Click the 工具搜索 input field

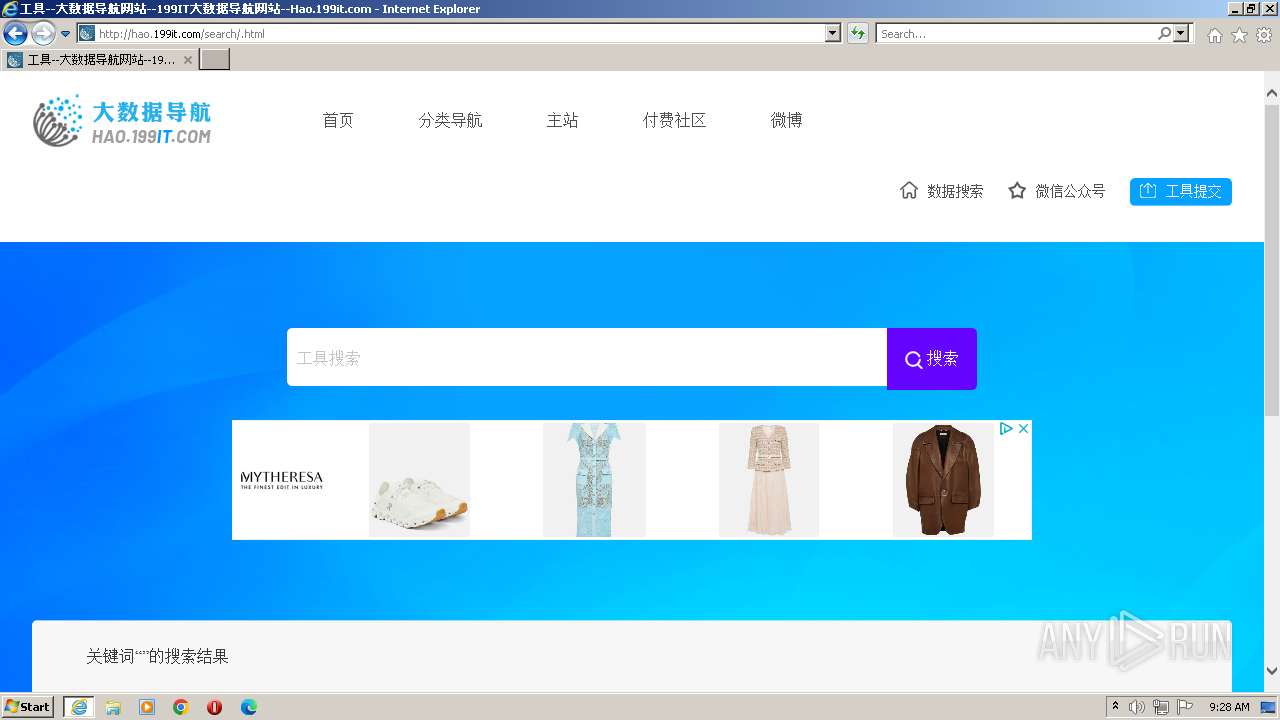[587, 357]
